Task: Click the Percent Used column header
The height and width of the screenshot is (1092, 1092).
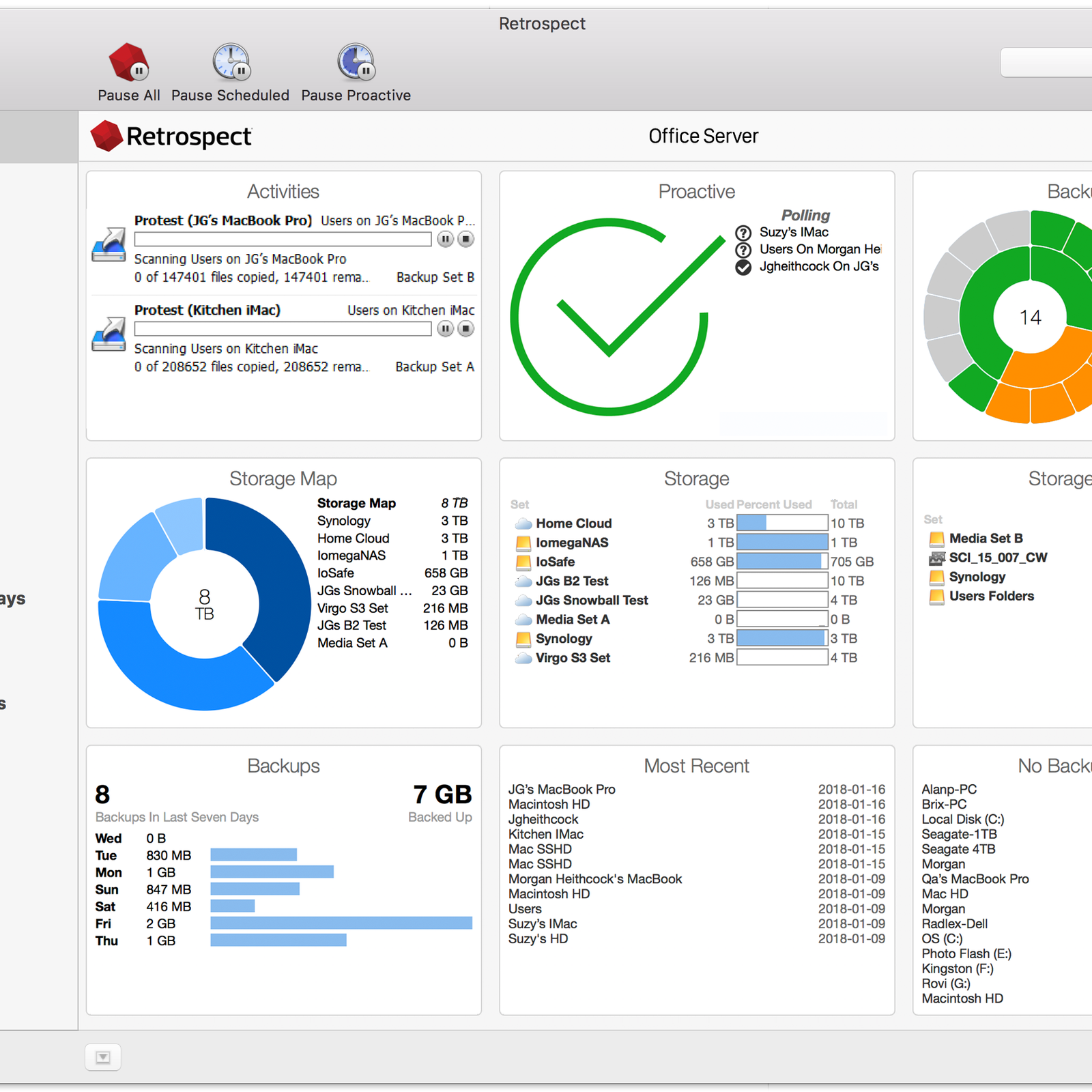Action: (x=774, y=504)
